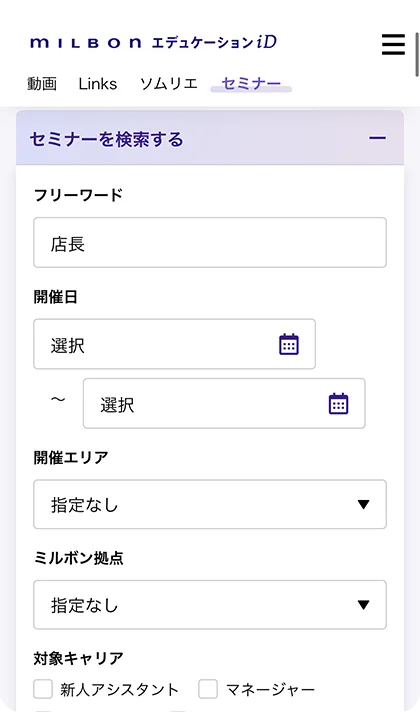
Task: Click the ミルボン拠点 dropdown arrow
Action: 363,605
